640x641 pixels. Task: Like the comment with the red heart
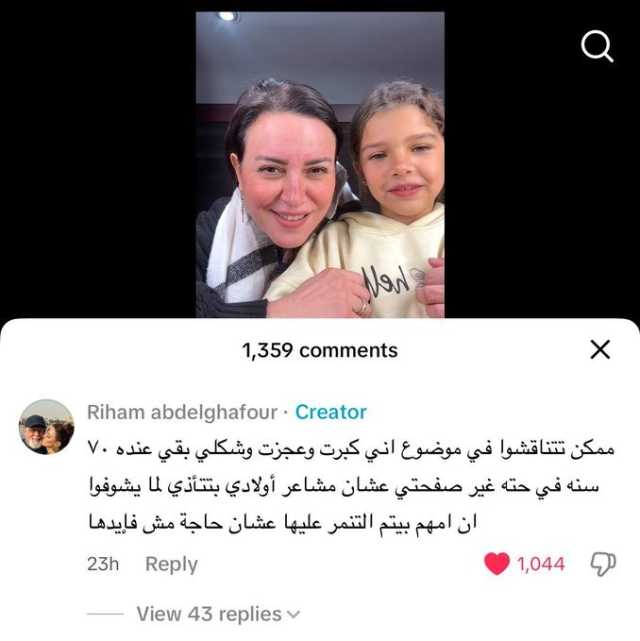[497, 564]
